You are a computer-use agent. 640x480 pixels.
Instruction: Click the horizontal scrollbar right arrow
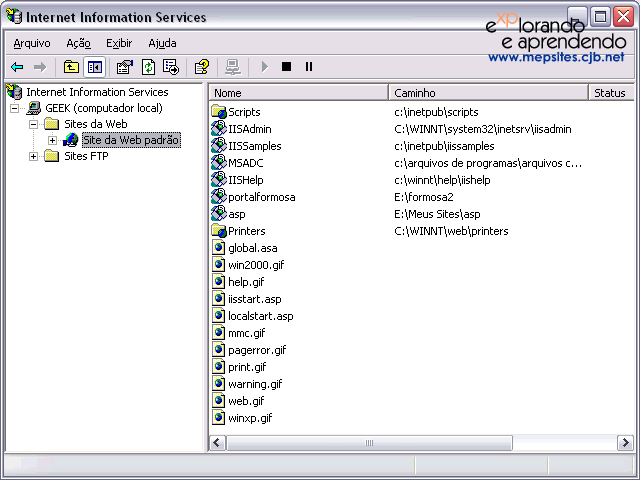pos(625,443)
